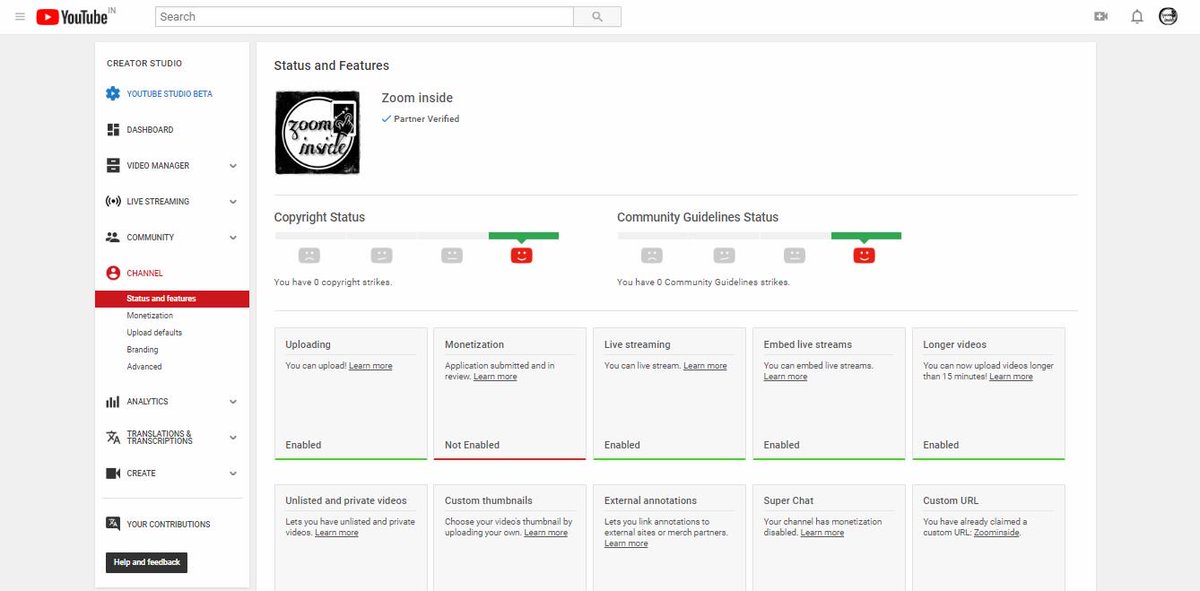Open the notifications bell
This screenshot has width=1200, height=591.
coord(1137,17)
